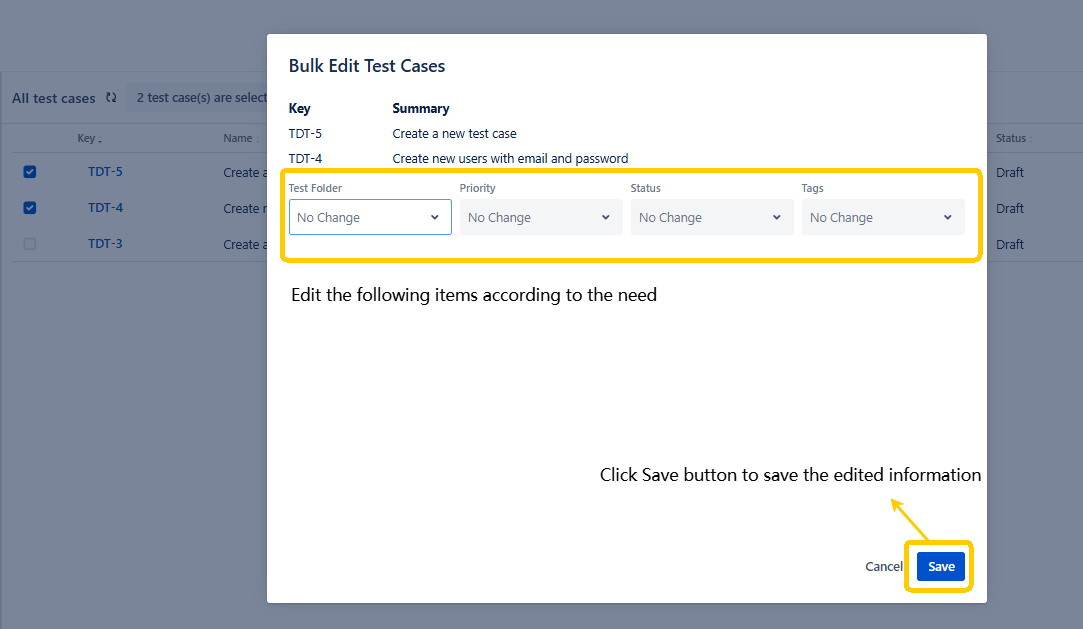Click the Draft status in the TDT-5 row

[x=1010, y=172]
